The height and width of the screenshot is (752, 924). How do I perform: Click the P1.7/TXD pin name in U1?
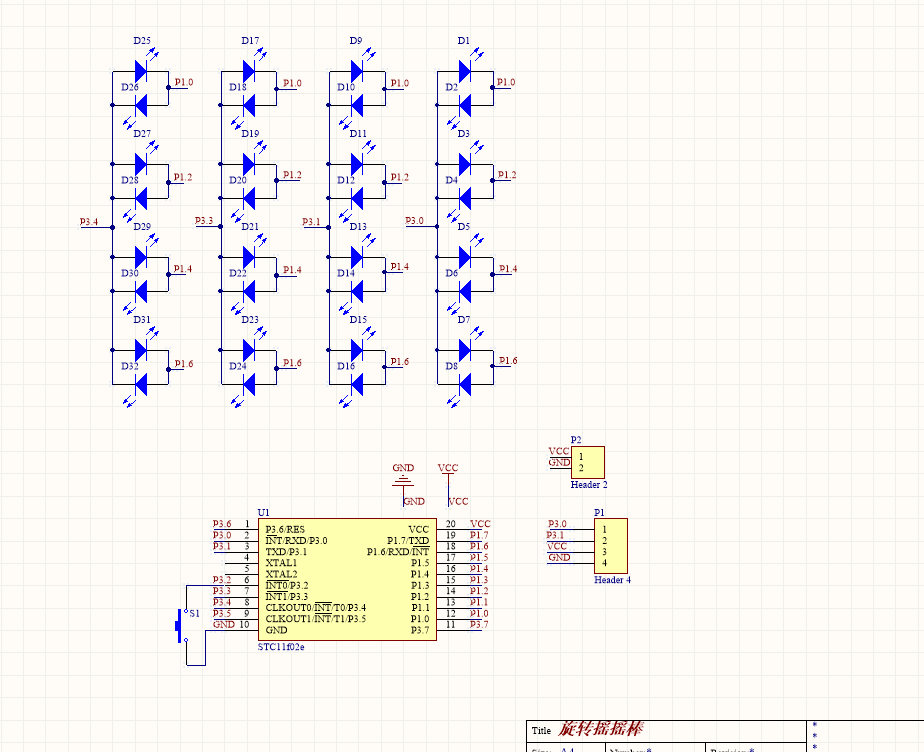pyautogui.click(x=408, y=540)
